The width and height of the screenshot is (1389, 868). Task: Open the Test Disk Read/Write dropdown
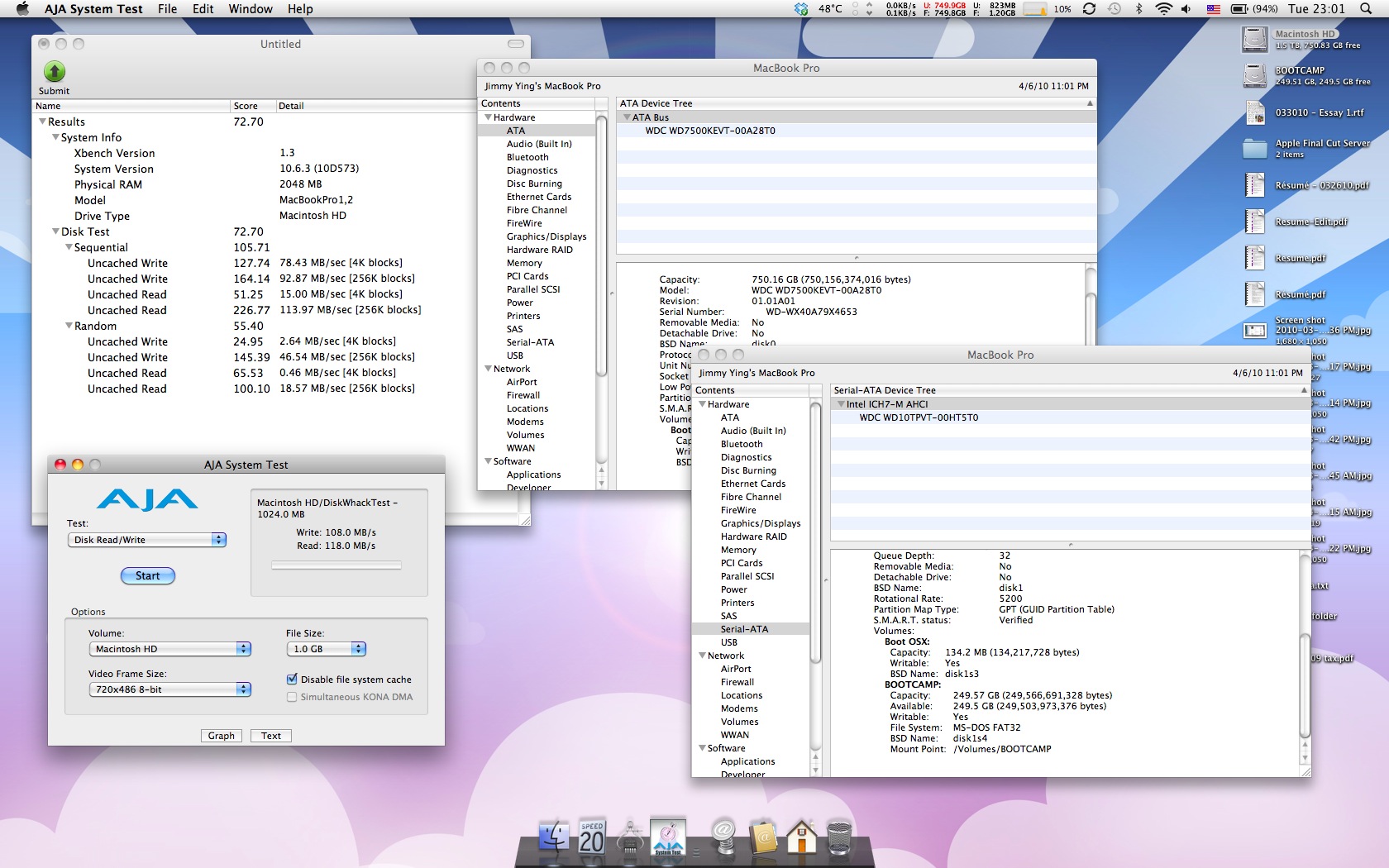pyautogui.click(x=147, y=540)
